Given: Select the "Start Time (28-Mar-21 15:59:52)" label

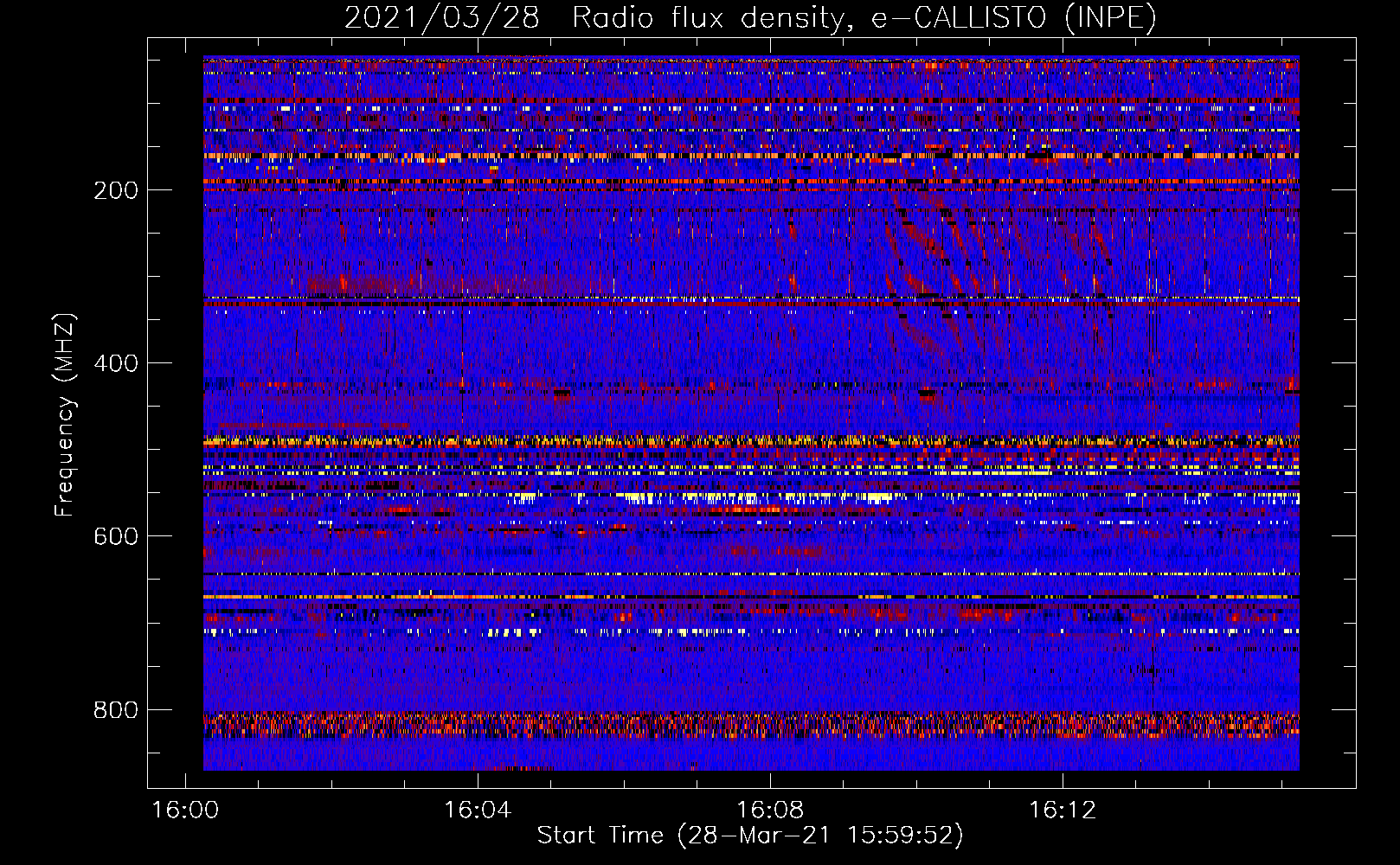Looking at the screenshot, I should click(750, 836).
